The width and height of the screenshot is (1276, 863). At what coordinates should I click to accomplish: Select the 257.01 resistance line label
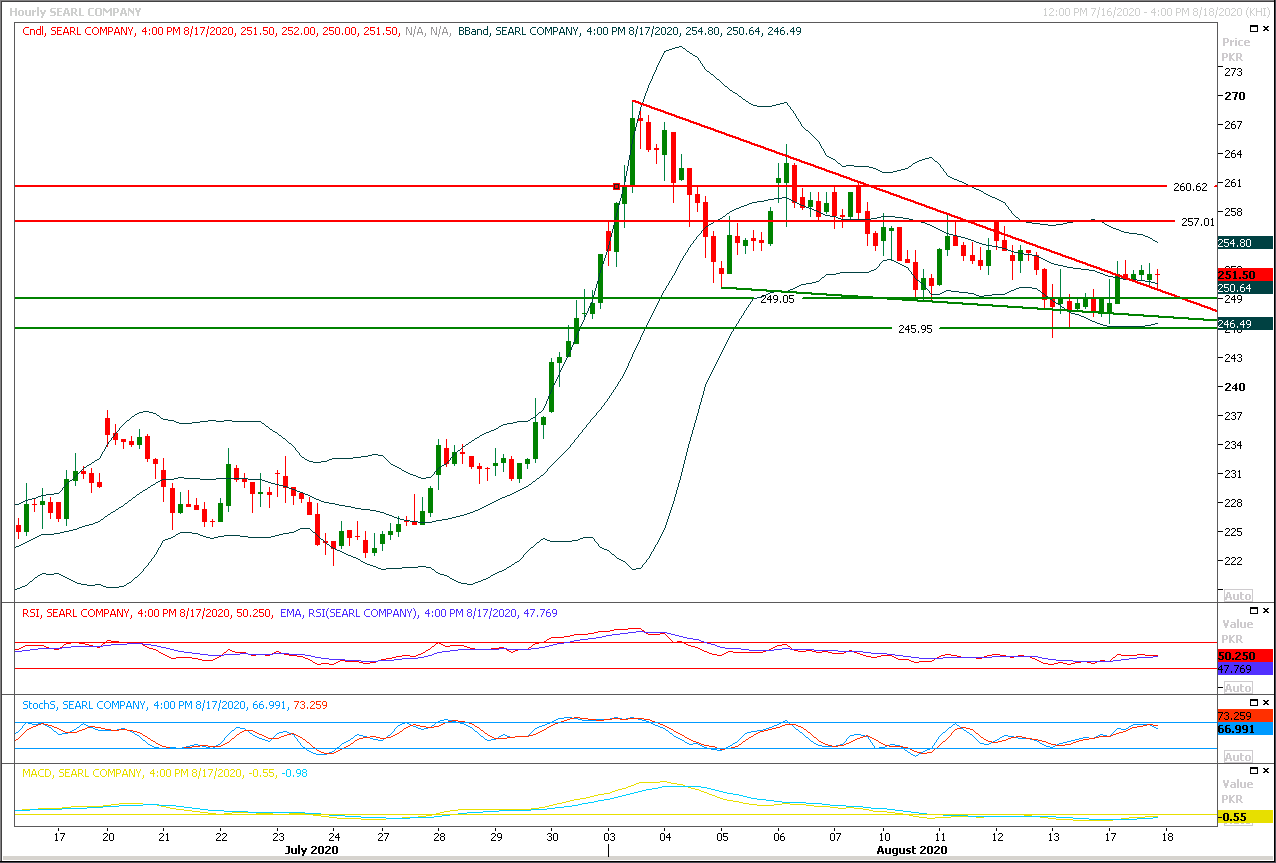tap(1198, 221)
